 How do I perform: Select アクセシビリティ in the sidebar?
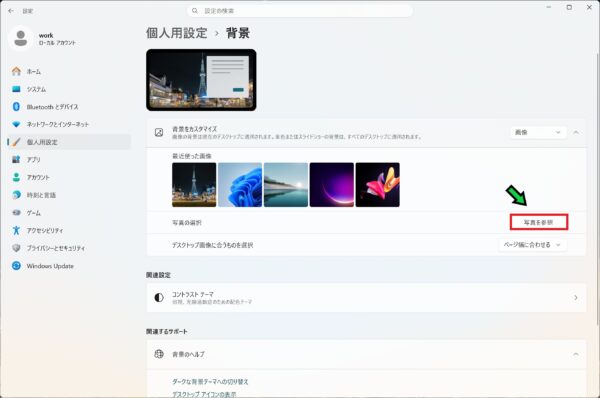(x=69, y=230)
